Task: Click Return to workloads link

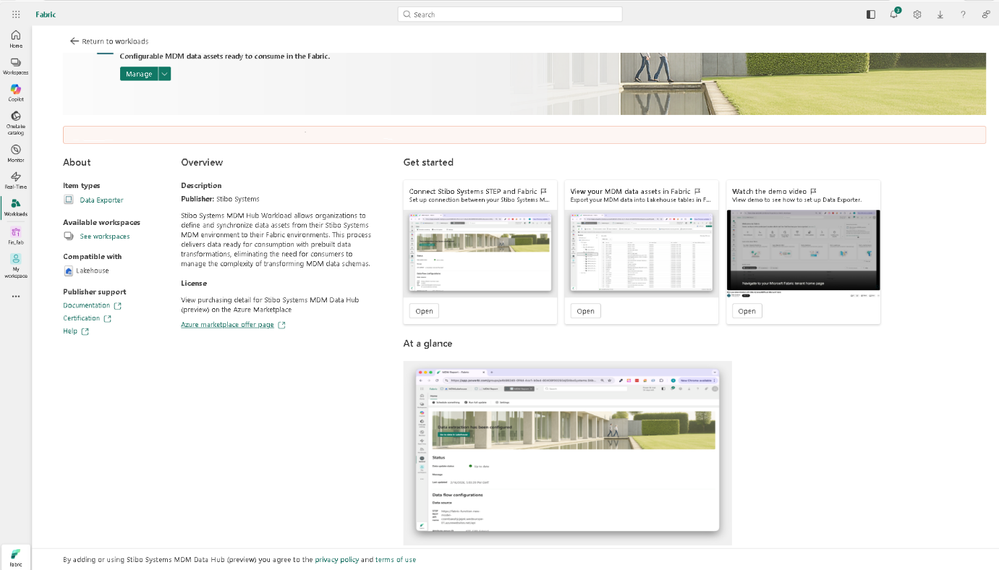Action: (115, 41)
